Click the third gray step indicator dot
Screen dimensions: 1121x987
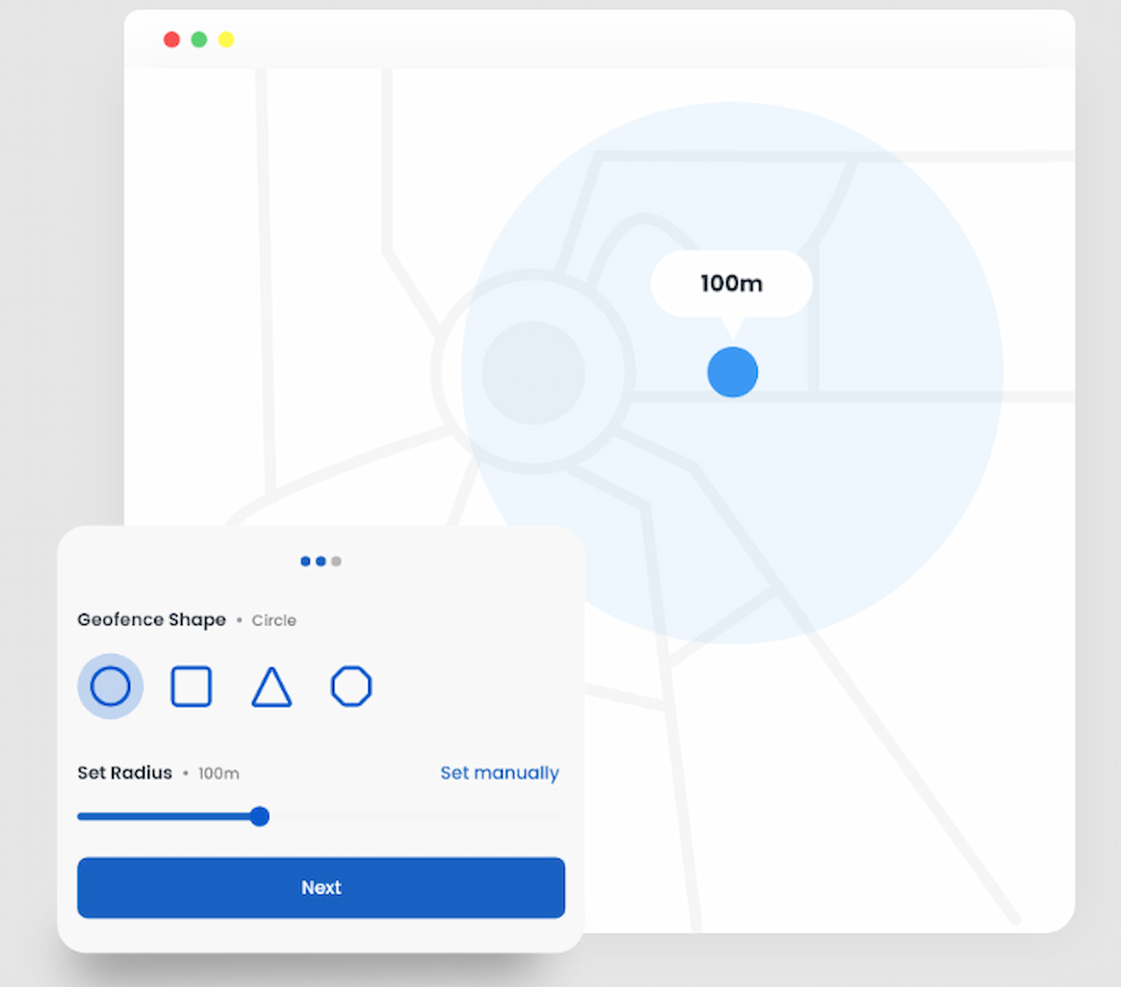[x=336, y=561]
